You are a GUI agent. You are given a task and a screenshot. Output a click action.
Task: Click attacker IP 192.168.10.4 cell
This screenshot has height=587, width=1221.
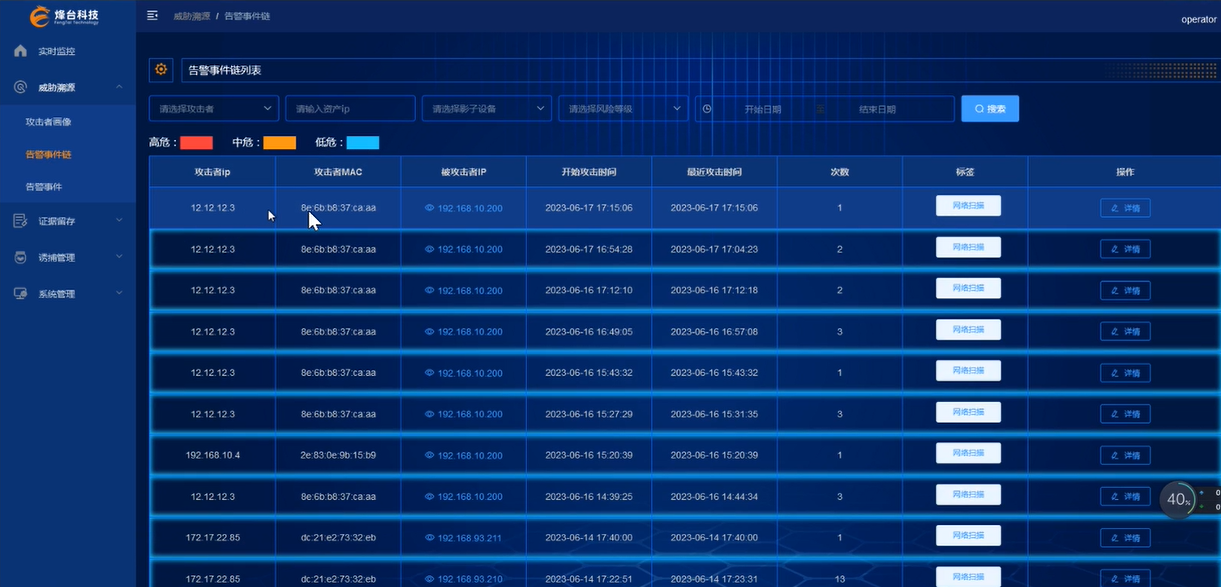click(212, 455)
